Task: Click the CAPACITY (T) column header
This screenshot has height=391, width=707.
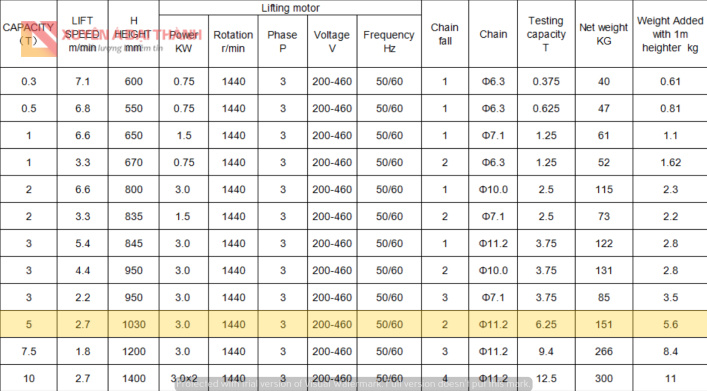Action: [x=28, y=34]
